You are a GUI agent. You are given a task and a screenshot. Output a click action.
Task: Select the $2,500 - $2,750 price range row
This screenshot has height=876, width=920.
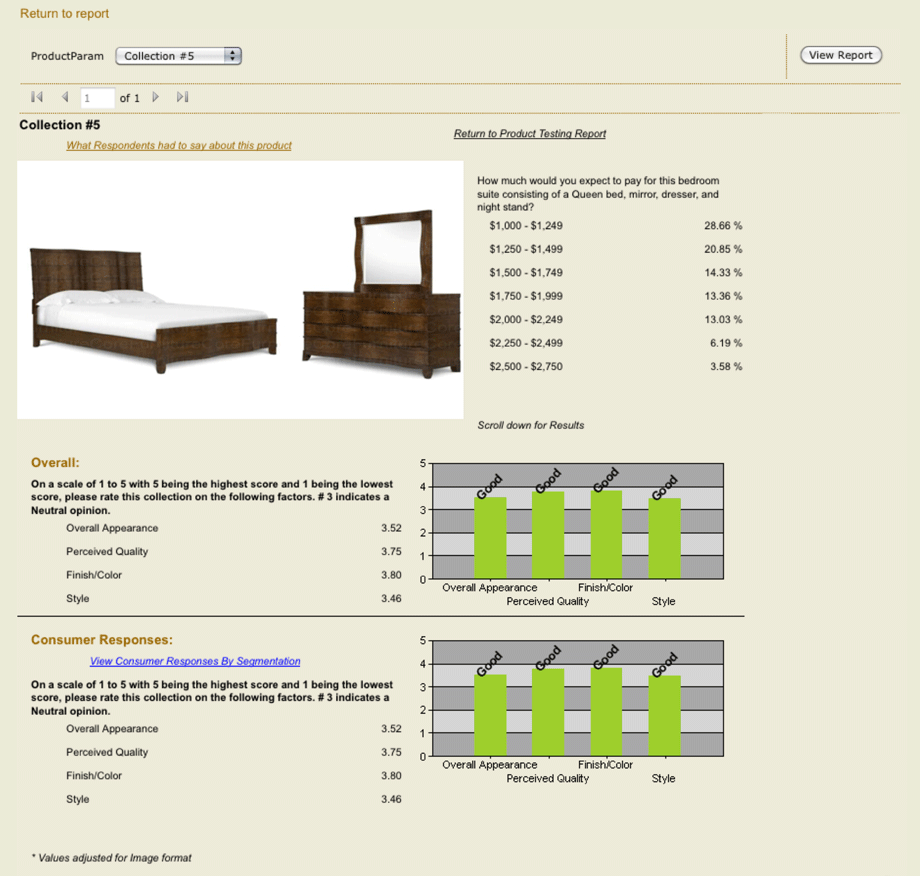click(525, 366)
